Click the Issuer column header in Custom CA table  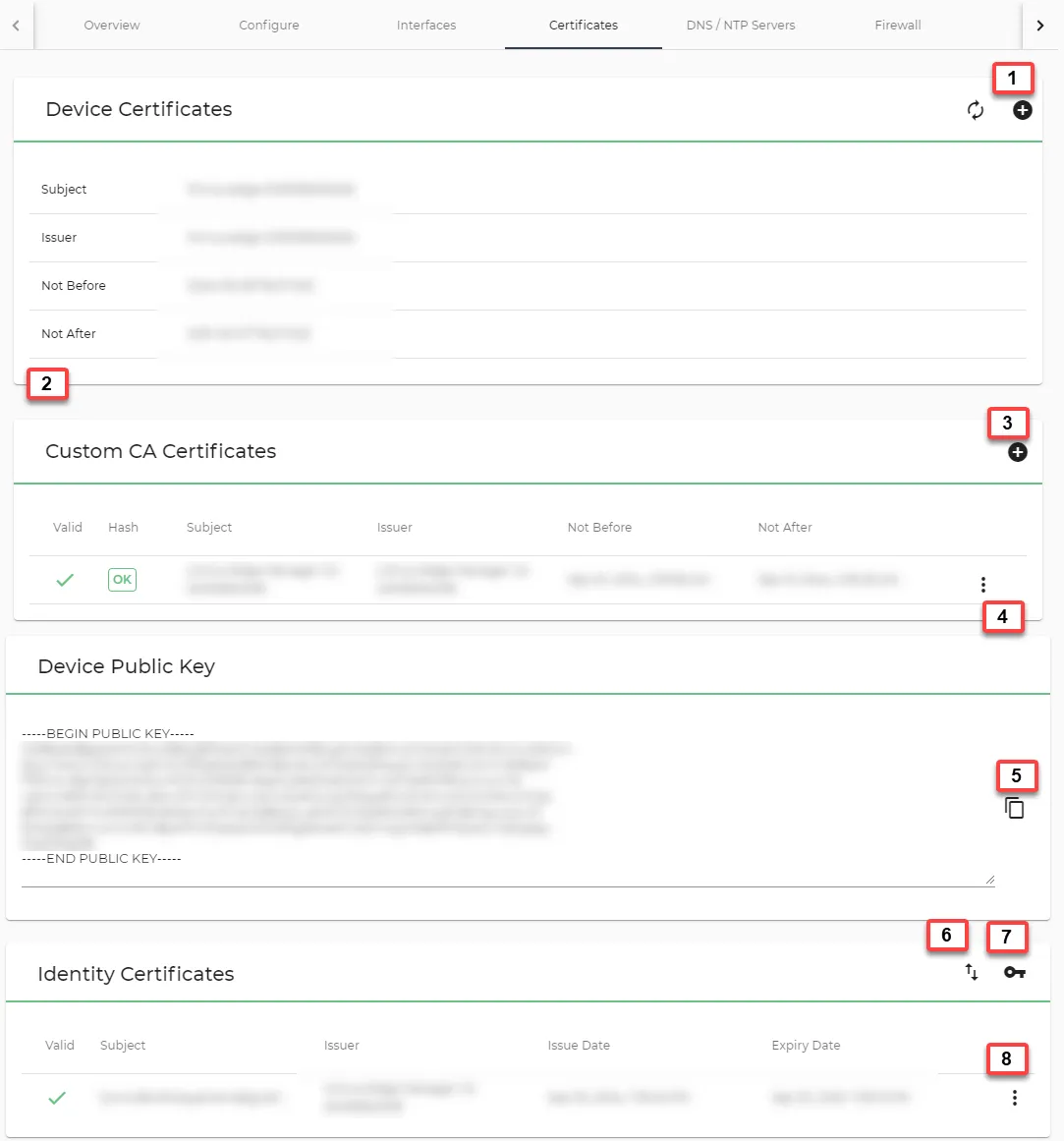click(395, 527)
